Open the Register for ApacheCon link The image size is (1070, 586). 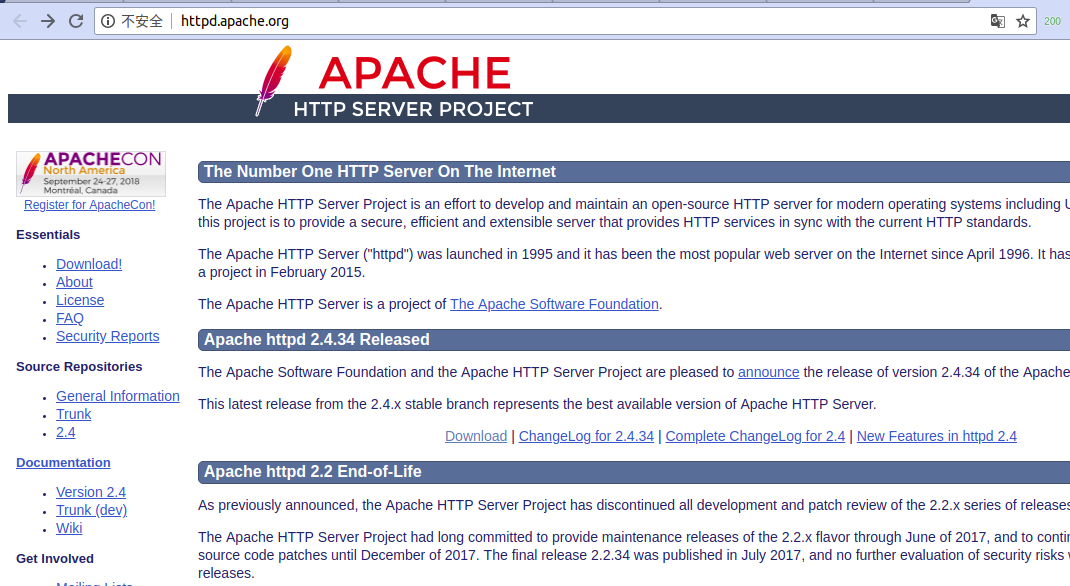coord(89,205)
